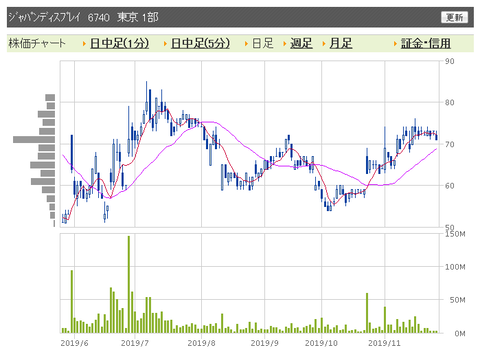The height and width of the screenshot is (361, 480).
Task: Click the 2019/11 date axis label
Action: coord(384,343)
